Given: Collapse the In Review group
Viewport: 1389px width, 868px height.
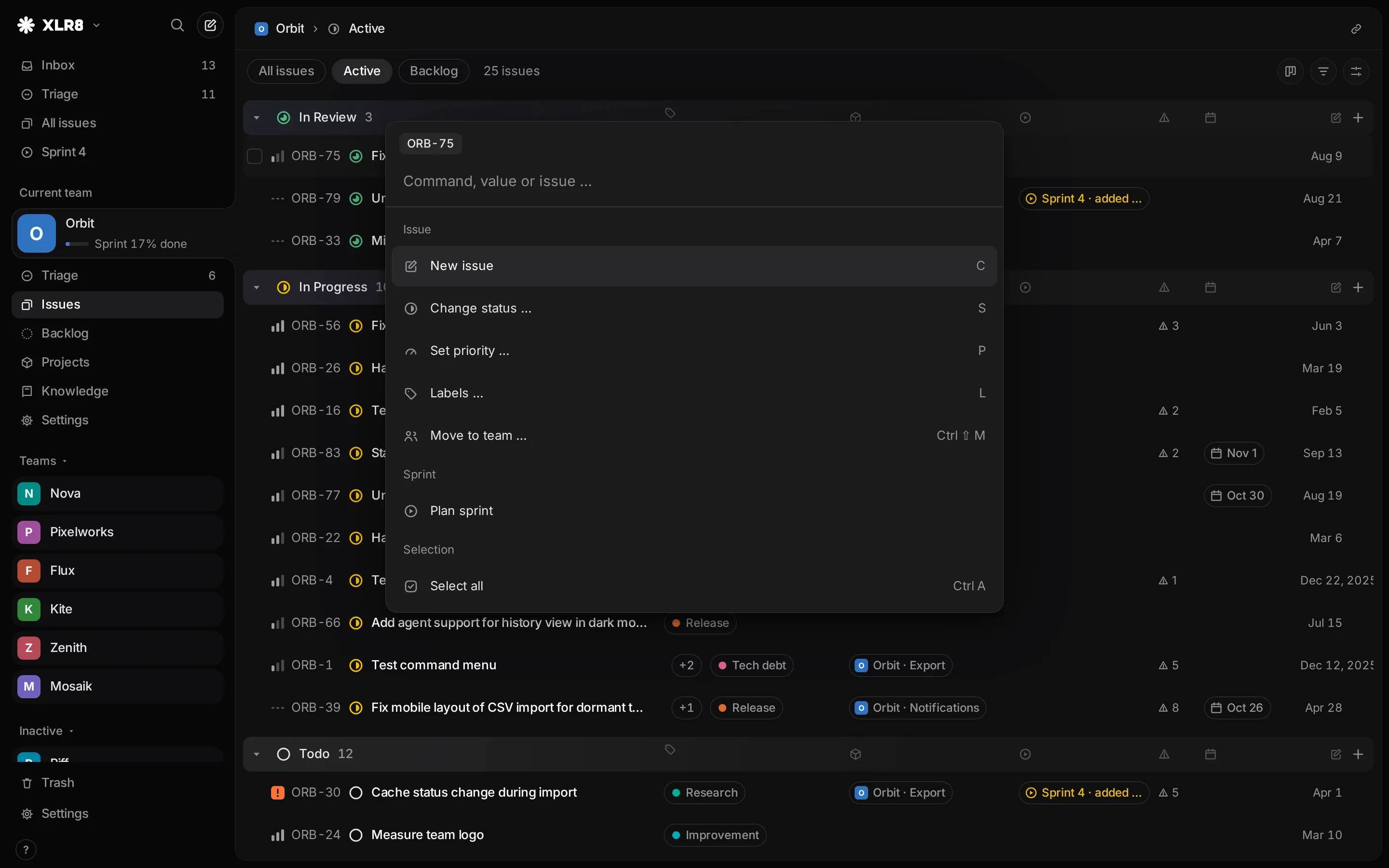Looking at the screenshot, I should pyautogui.click(x=257, y=118).
